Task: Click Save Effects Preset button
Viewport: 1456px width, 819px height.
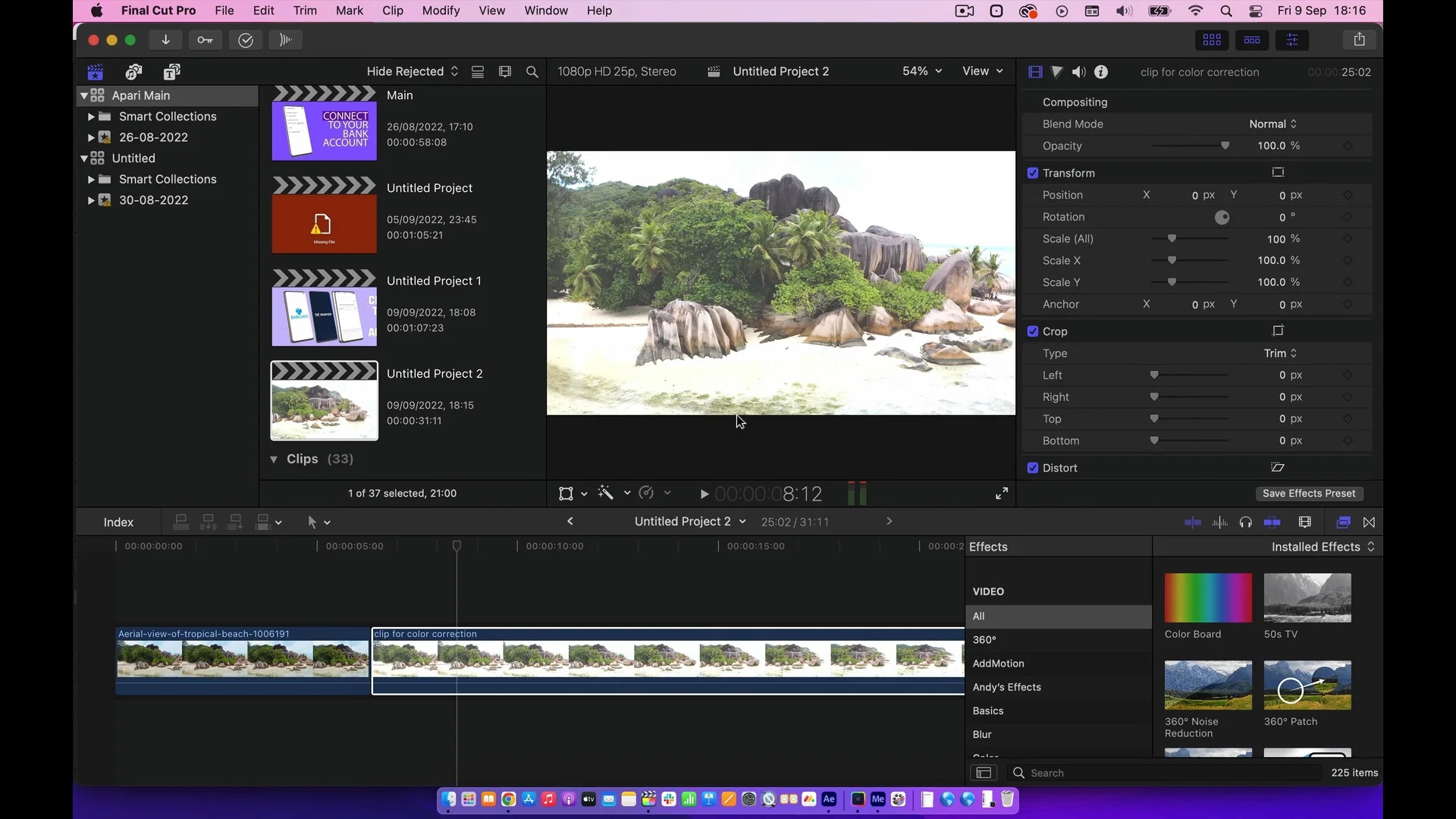Action: [x=1309, y=494]
